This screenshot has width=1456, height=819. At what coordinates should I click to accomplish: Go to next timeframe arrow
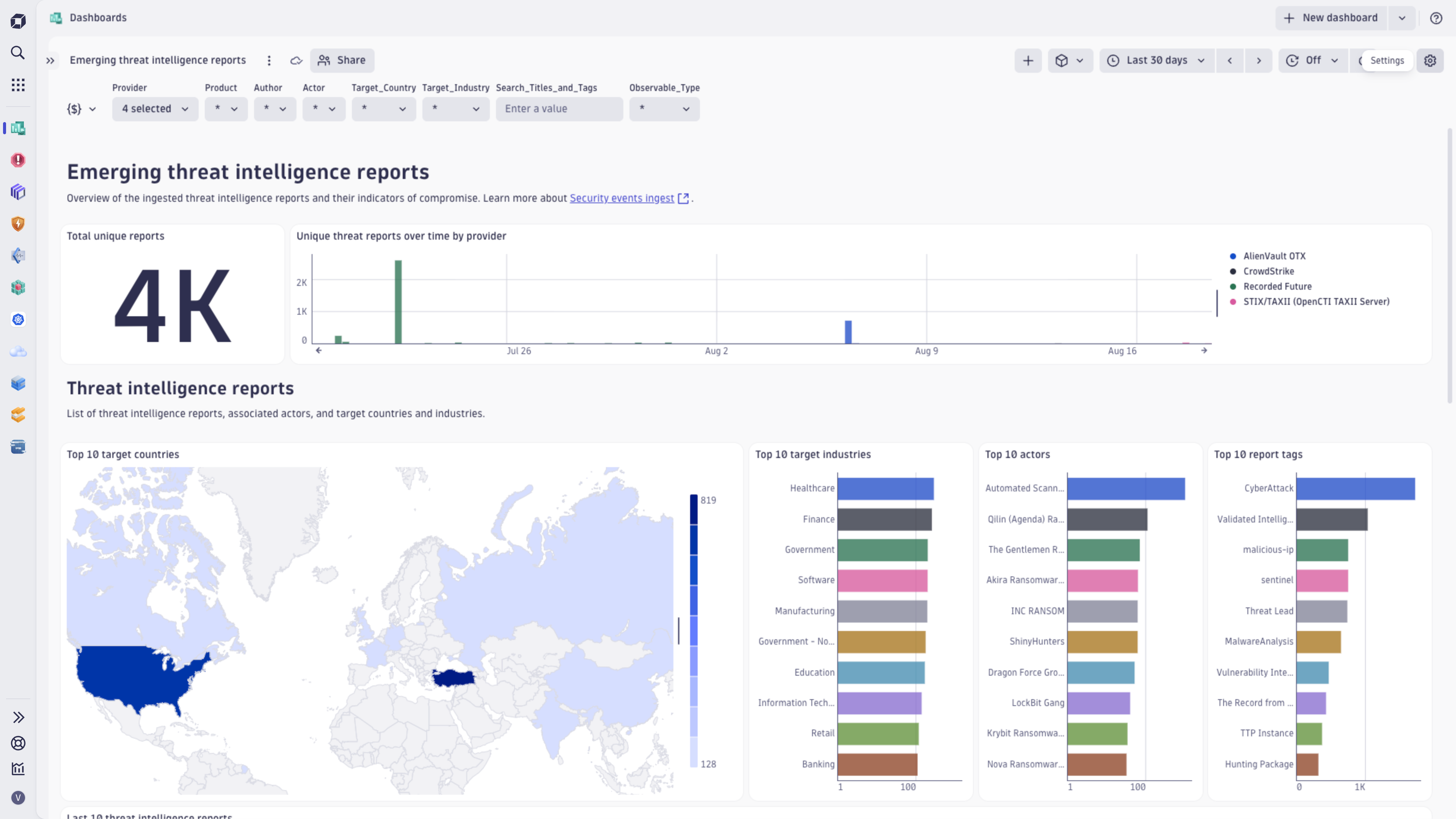coord(1259,61)
